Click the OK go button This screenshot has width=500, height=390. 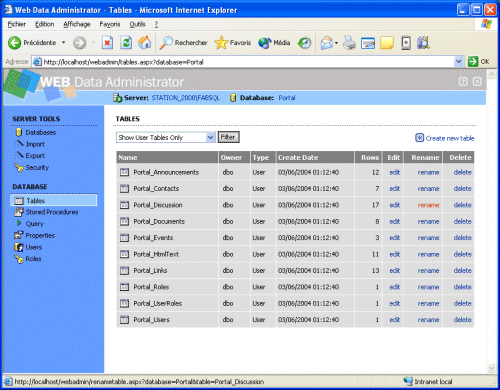pyautogui.click(x=479, y=62)
